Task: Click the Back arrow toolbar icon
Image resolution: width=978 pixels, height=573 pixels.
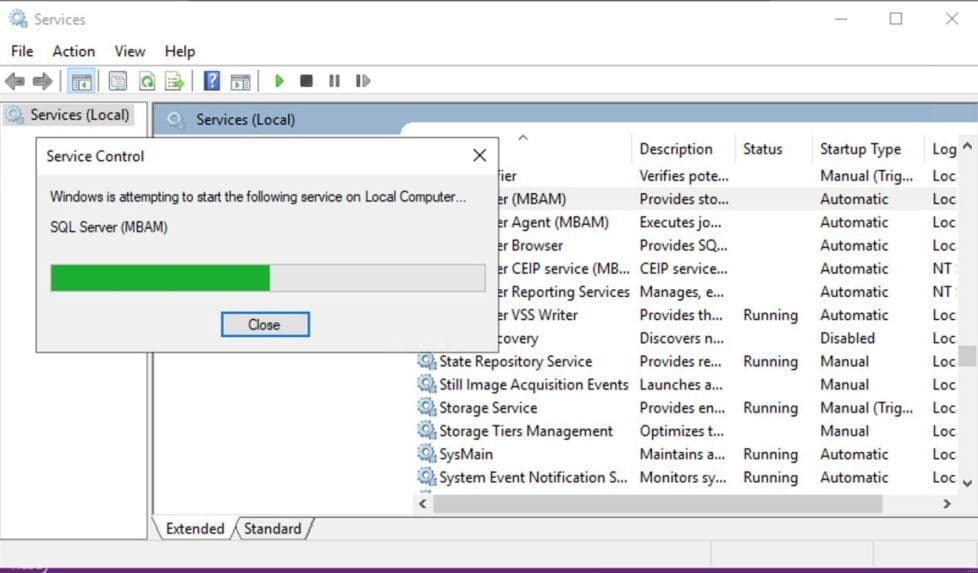Action: pyautogui.click(x=14, y=81)
